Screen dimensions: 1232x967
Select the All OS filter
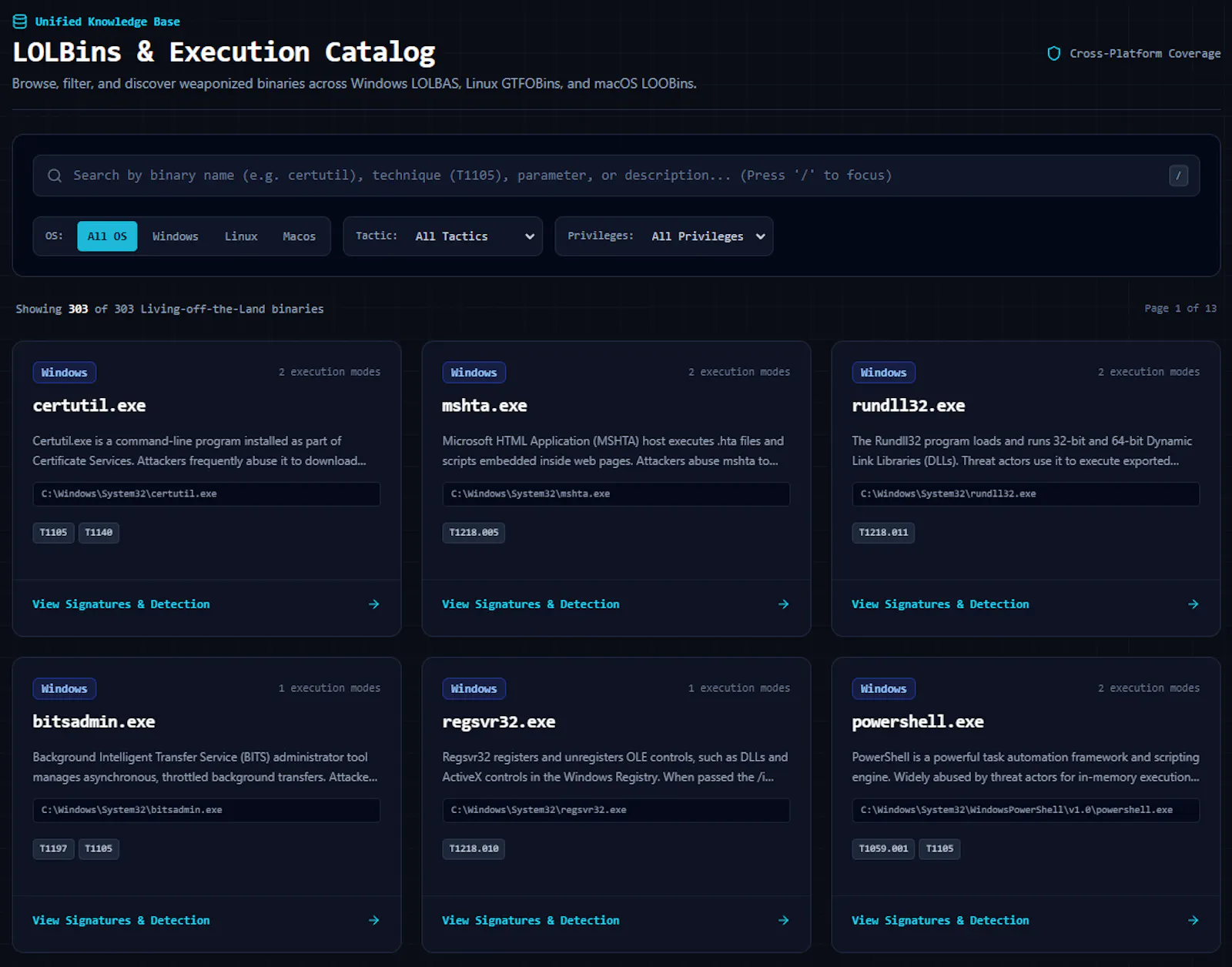[107, 236]
